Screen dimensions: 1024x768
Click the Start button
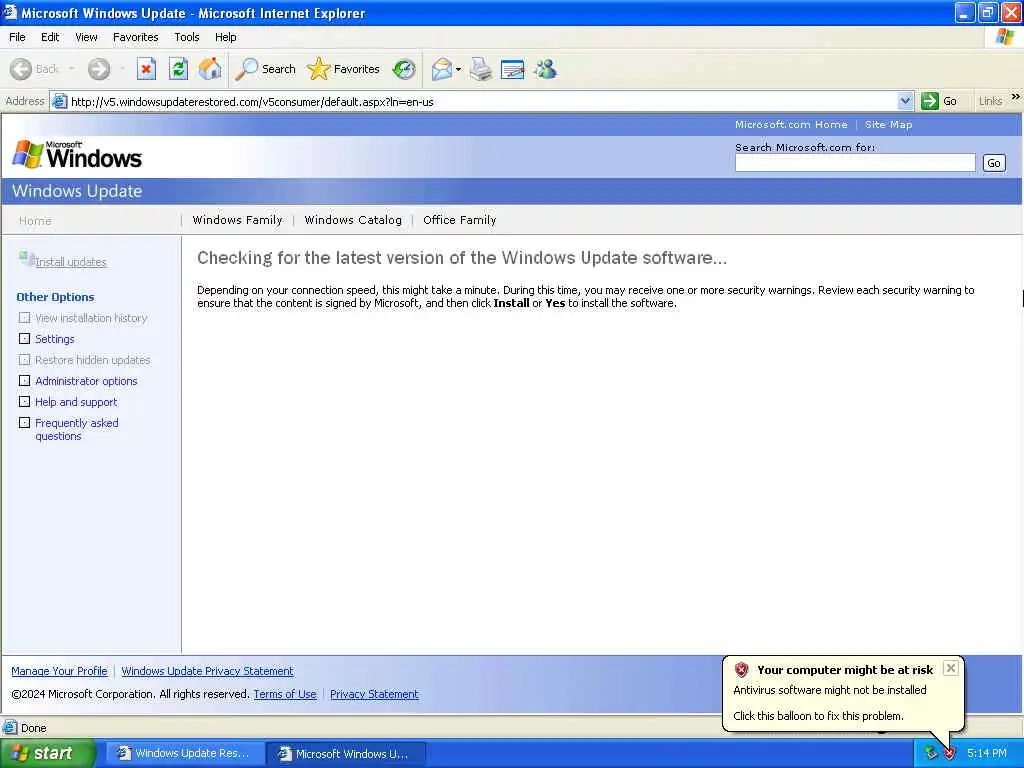pyautogui.click(x=48, y=753)
